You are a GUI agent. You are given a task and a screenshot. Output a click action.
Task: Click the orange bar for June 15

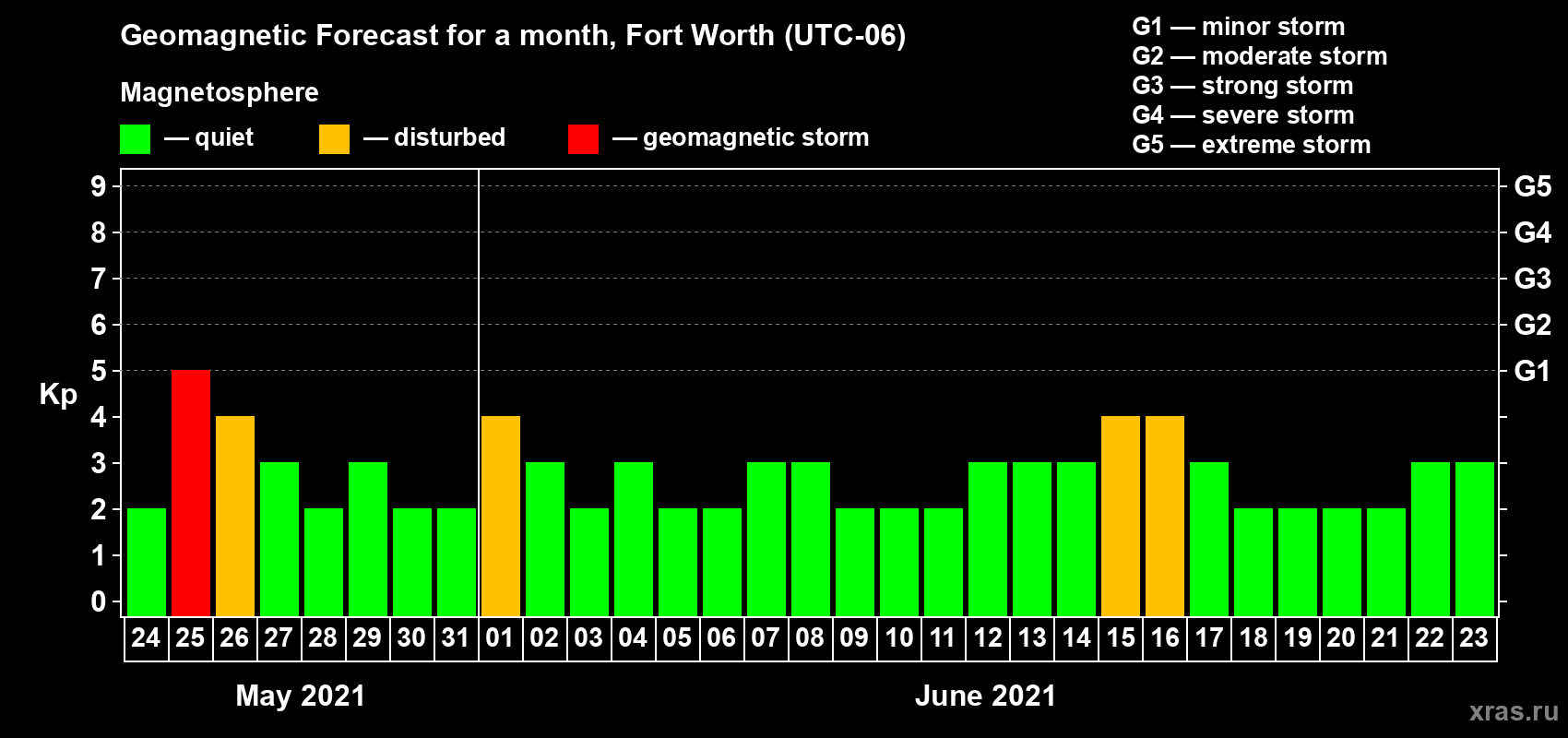pyautogui.click(x=1121, y=516)
